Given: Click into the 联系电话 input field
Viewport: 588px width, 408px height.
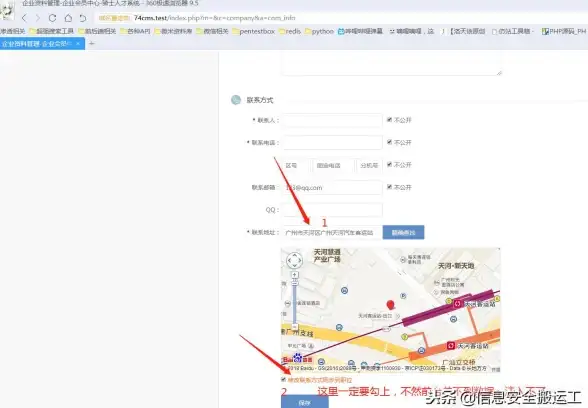Looking at the screenshot, I should [332, 143].
